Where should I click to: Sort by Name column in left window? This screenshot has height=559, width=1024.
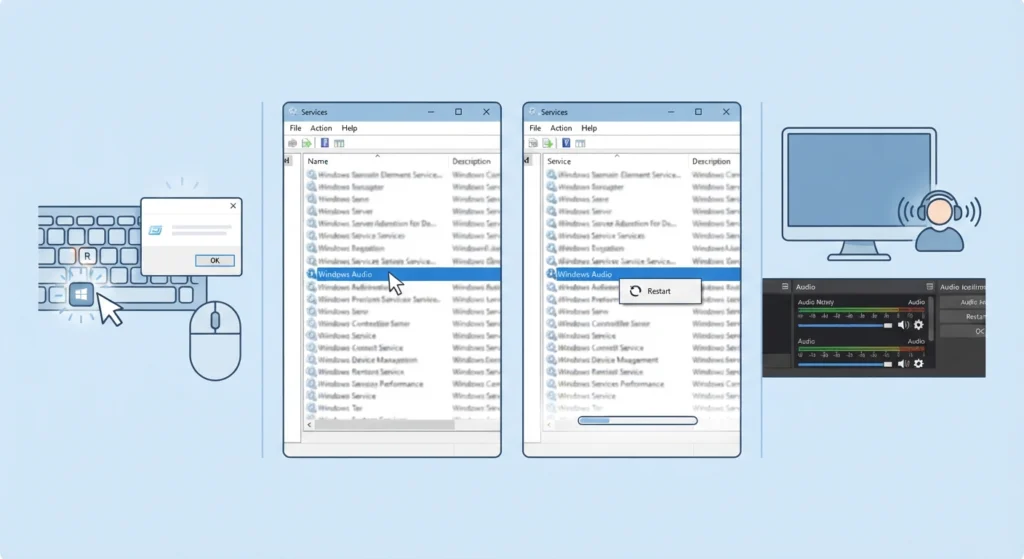point(318,161)
